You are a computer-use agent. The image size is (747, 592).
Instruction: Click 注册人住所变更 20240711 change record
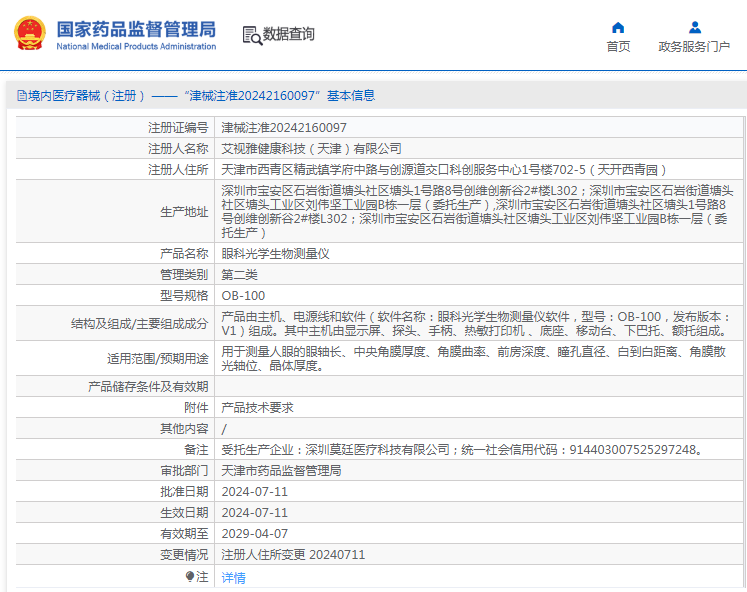pos(293,554)
